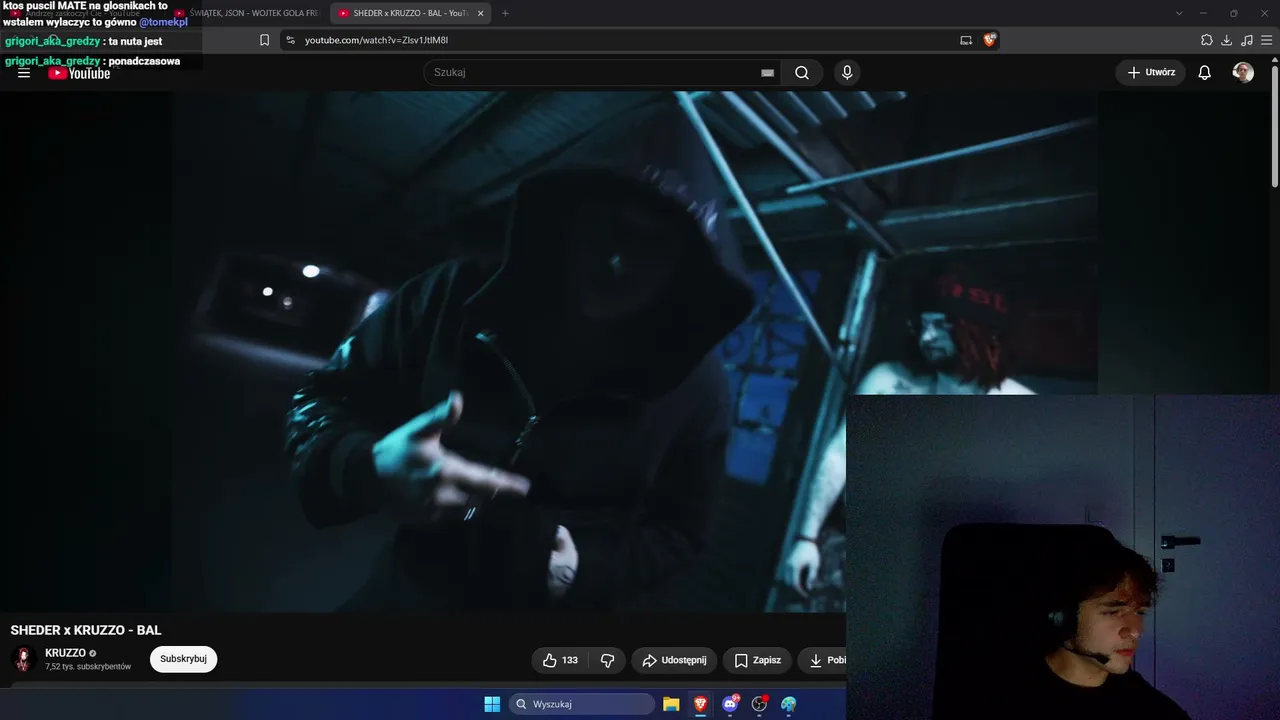Open OBS Studio from the taskbar

click(x=759, y=704)
